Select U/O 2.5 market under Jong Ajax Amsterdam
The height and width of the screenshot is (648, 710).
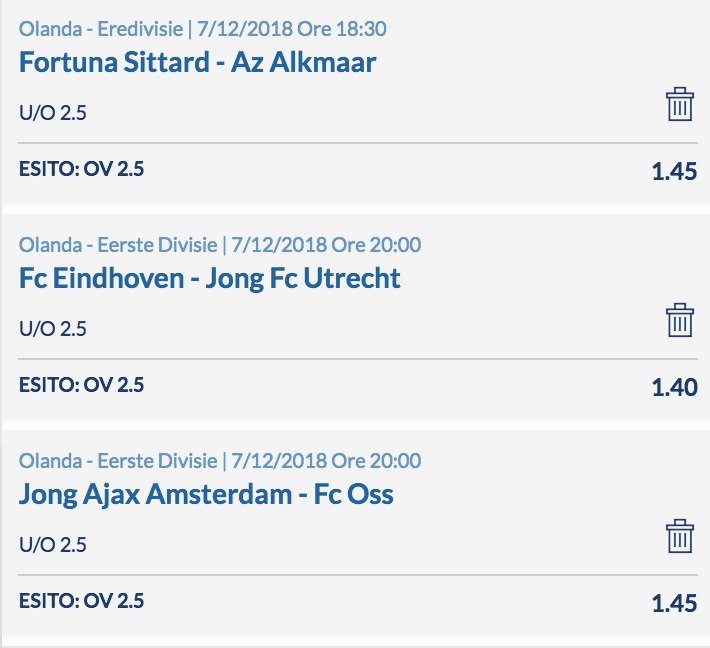point(53,545)
